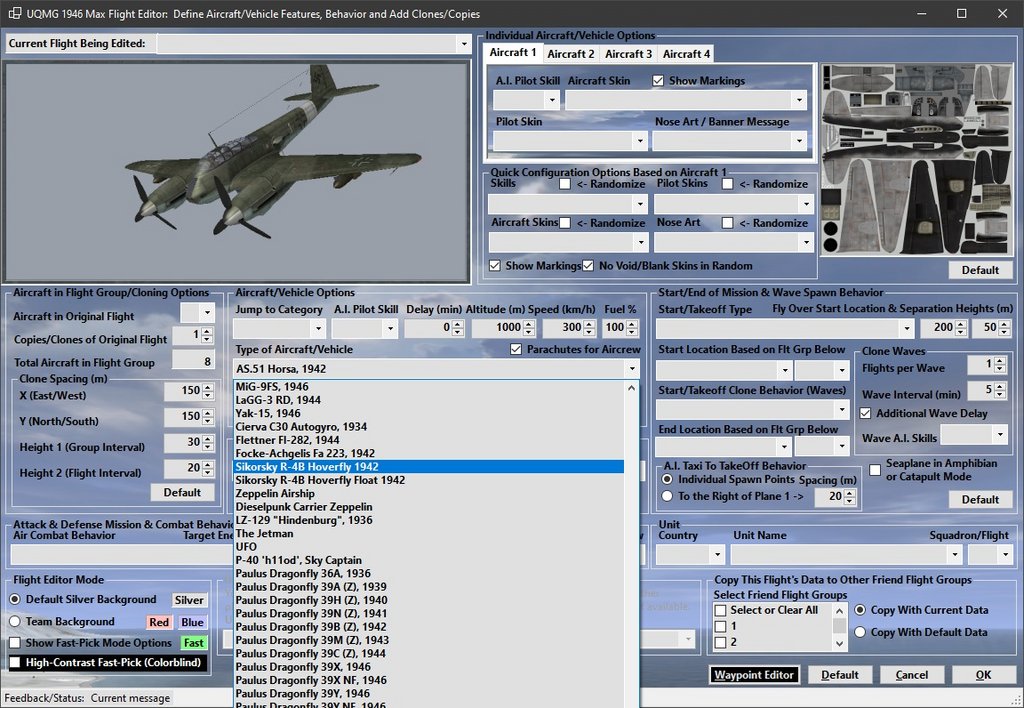Enable Randomize for Skills
This screenshot has width=1024, height=708.
click(x=565, y=184)
